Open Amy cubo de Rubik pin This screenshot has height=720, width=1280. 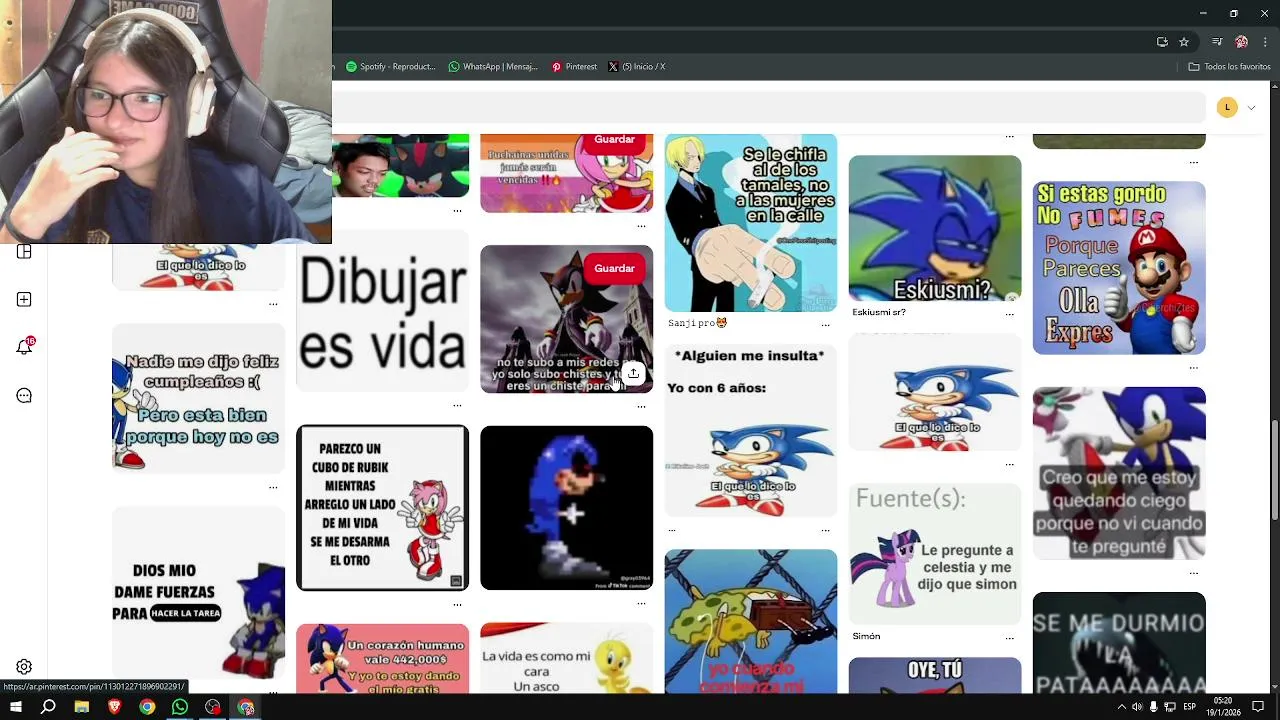pos(382,508)
